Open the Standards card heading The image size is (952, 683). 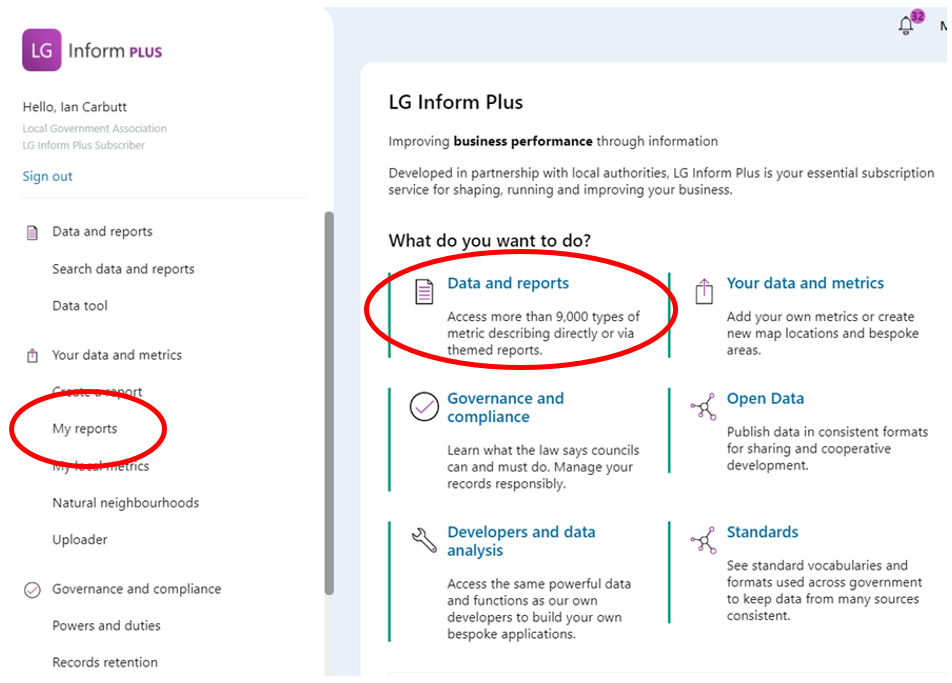click(x=762, y=532)
